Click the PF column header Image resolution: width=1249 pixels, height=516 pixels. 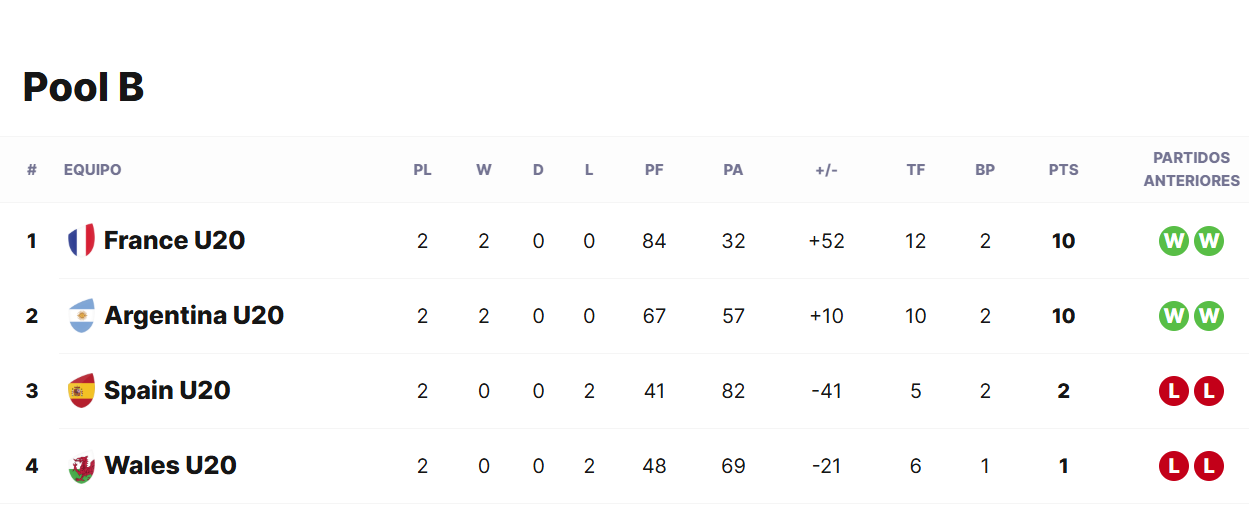(654, 170)
